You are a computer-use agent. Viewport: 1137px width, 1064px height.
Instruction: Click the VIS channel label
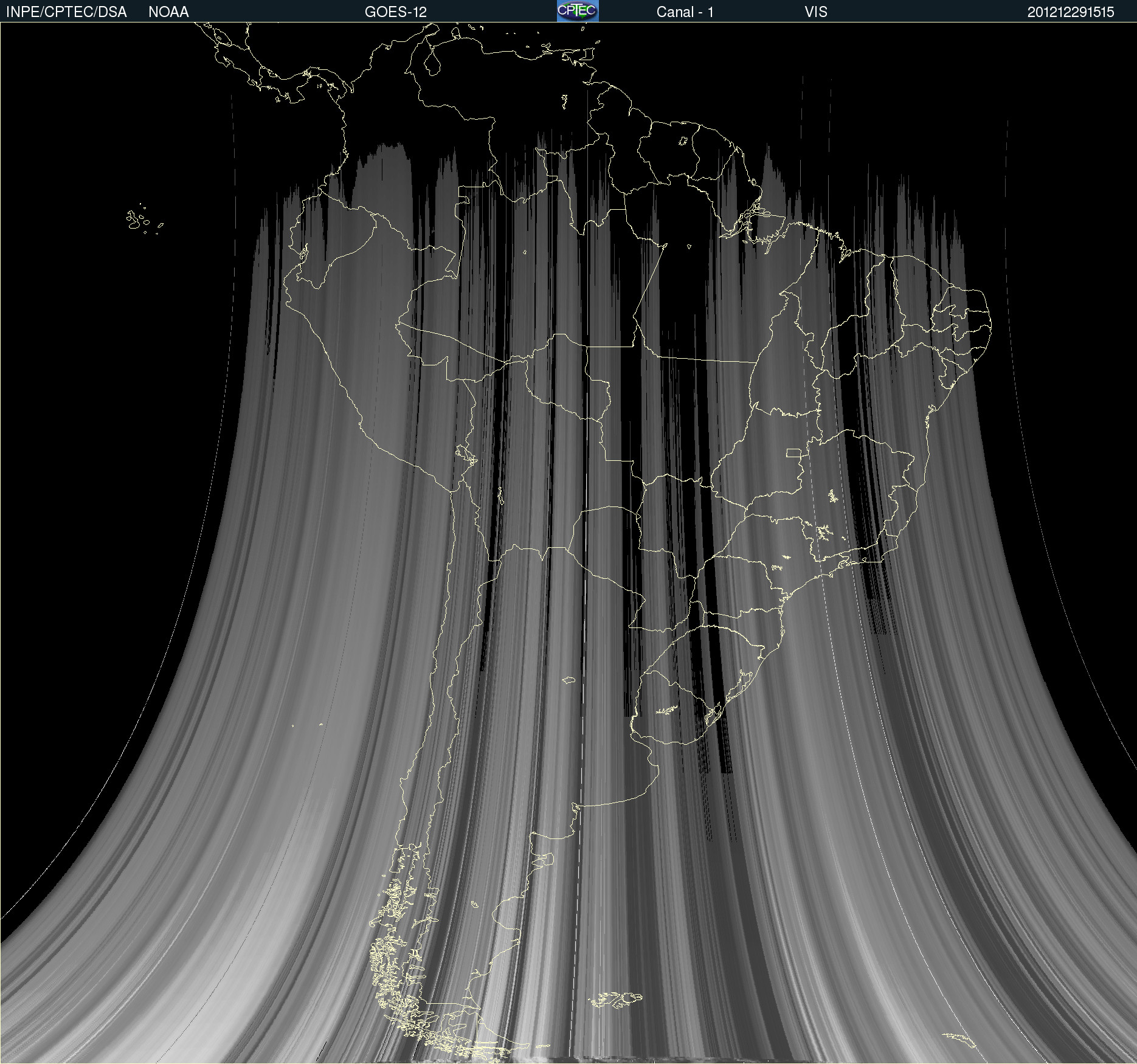click(816, 12)
